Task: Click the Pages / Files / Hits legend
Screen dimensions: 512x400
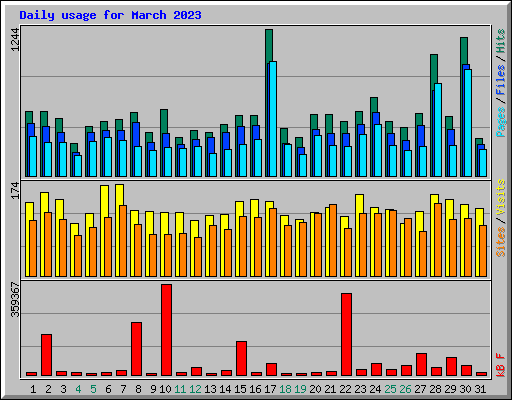Action: pyautogui.click(x=500, y=83)
